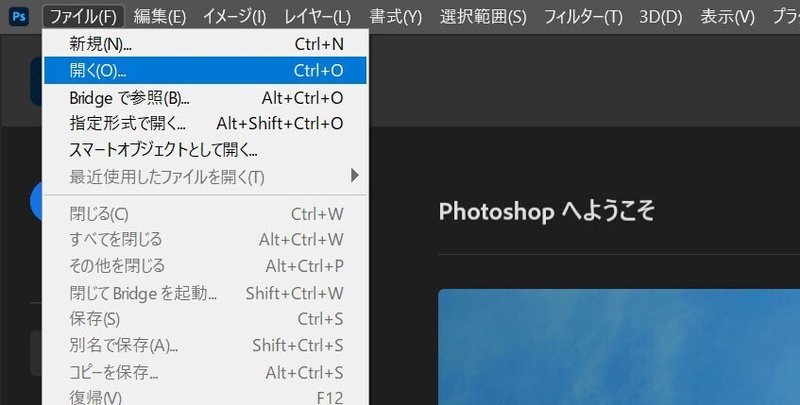Screen dimensions: 800x405
Task: Open the 表示(V) menu
Action: coord(727,17)
